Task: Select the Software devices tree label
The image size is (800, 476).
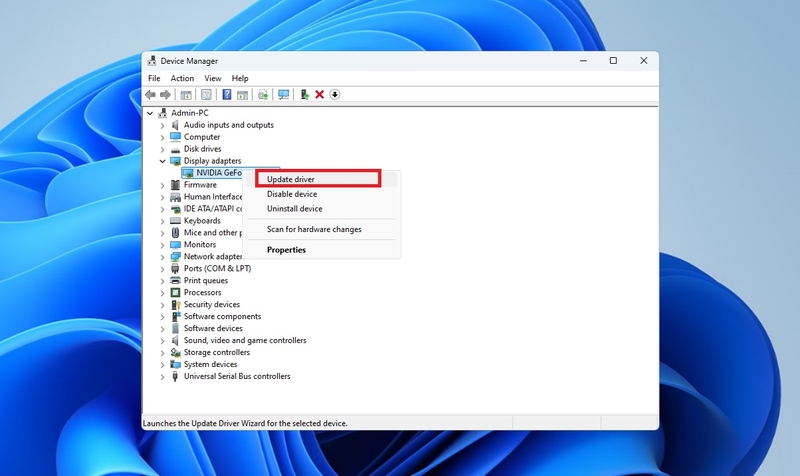Action: coord(213,328)
